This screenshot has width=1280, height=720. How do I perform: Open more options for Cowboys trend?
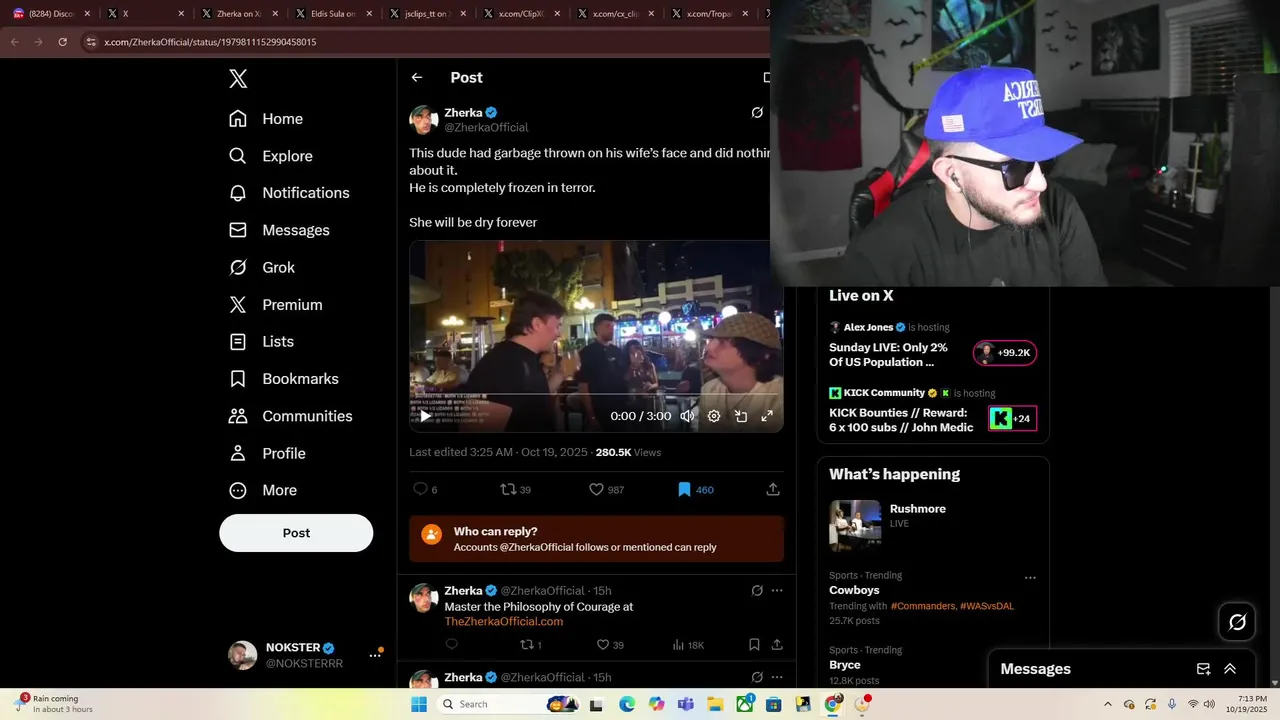pyautogui.click(x=1030, y=578)
